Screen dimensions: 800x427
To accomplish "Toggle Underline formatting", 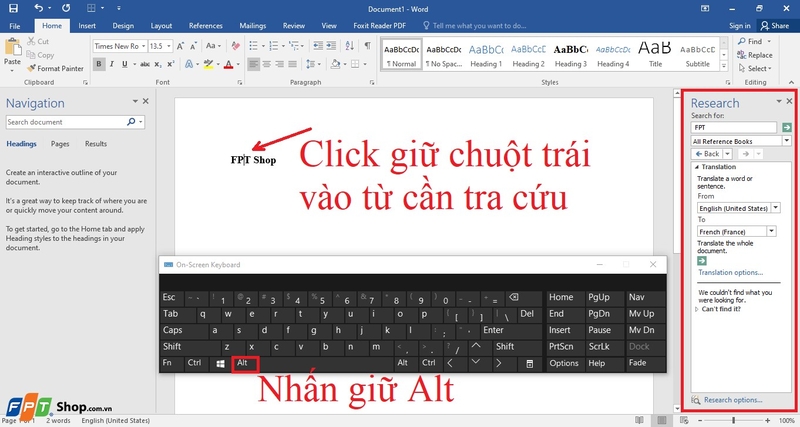I will (124, 64).
